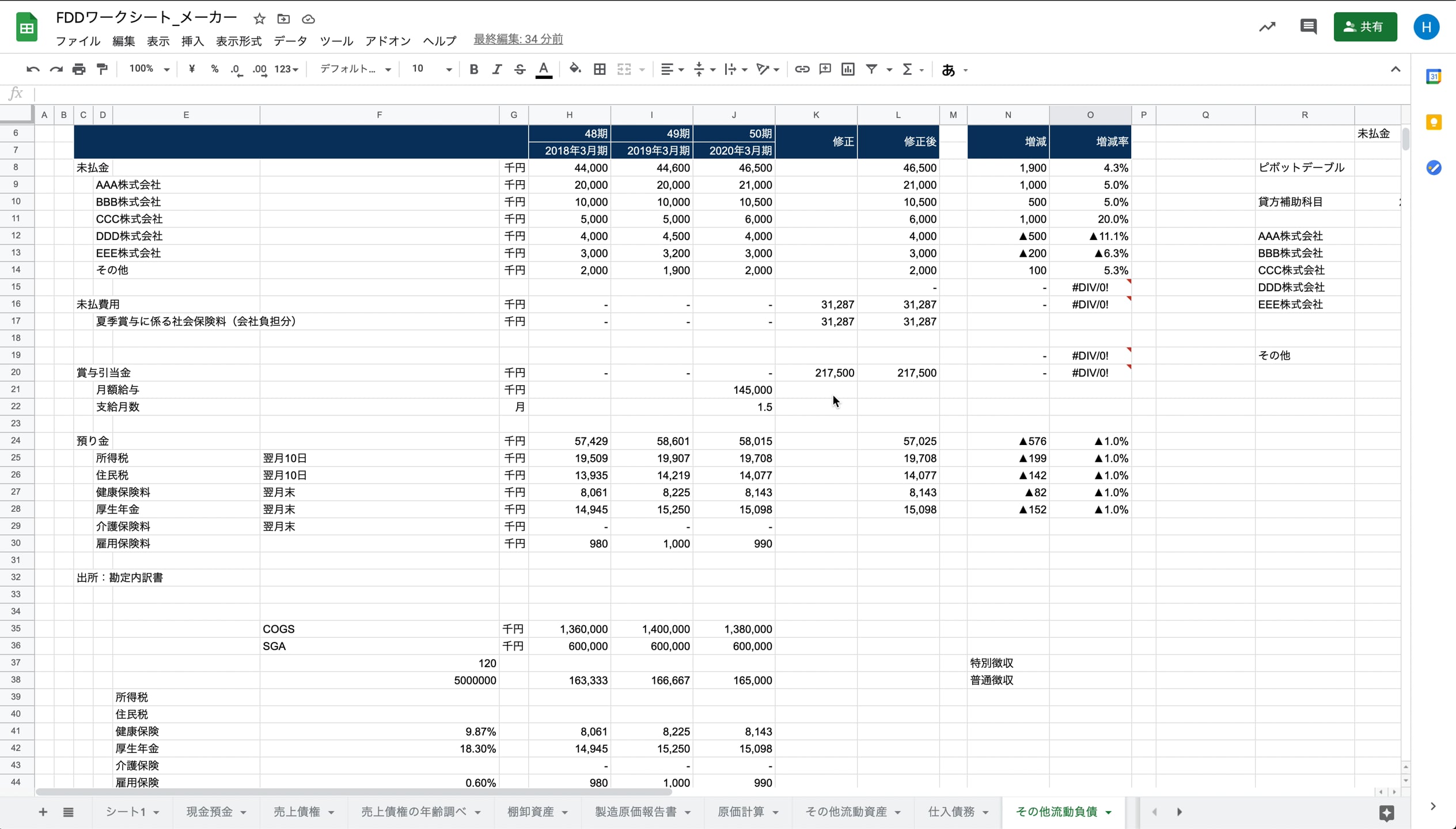Toggle bold formatting
The height and width of the screenshot is (829, 1456).
coord(473,70)
